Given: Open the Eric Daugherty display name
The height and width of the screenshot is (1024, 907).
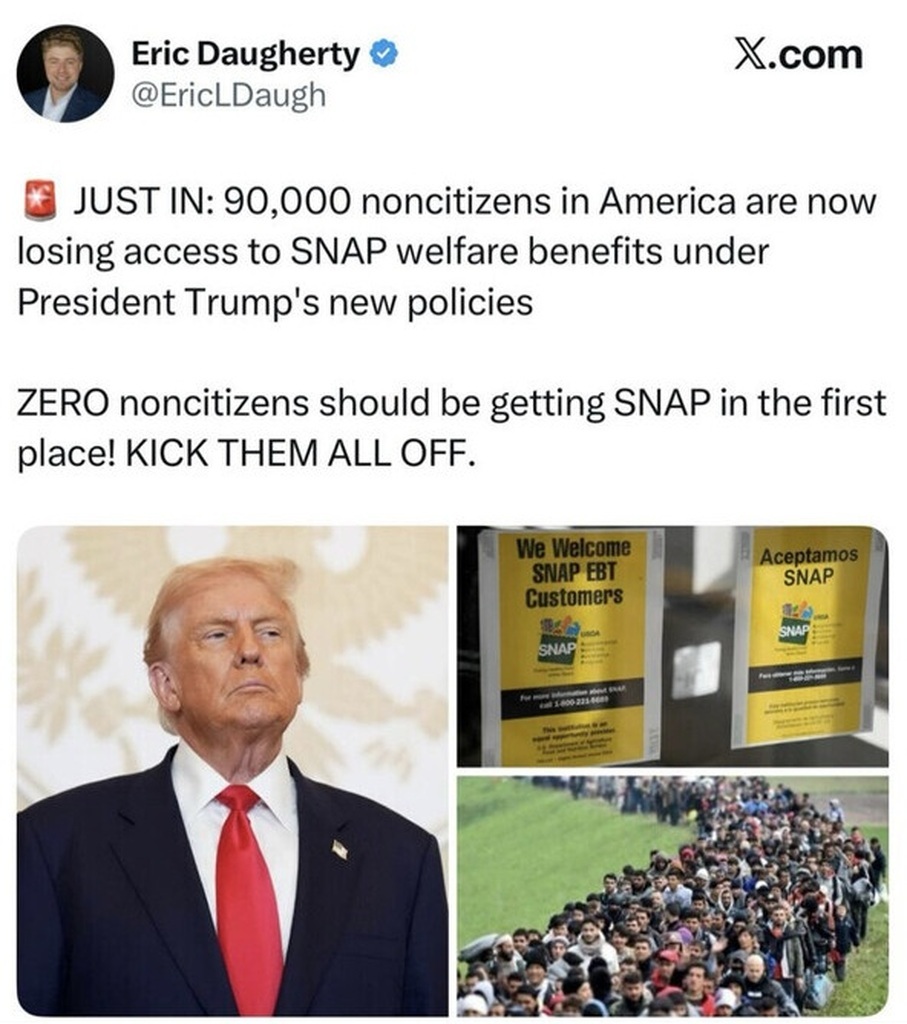Looking at the screenshot, I should point(246,54).
